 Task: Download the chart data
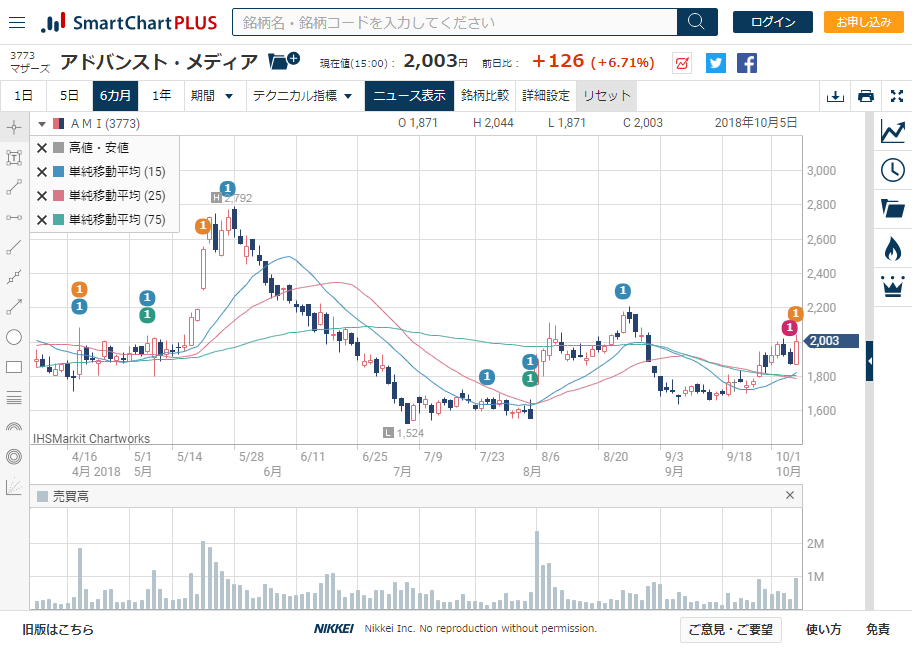point(835,96)
